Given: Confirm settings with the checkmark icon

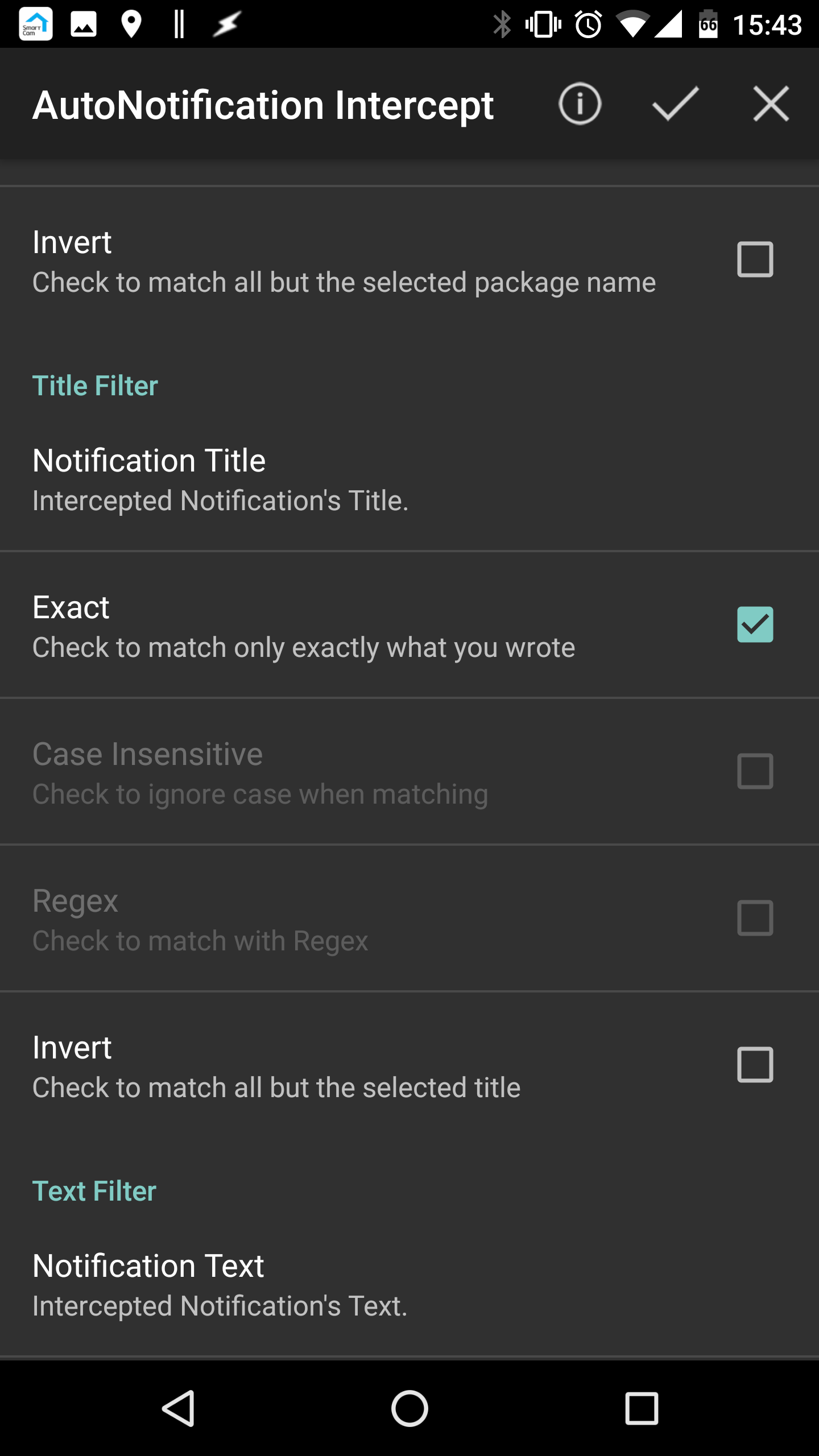Looking at the screenshot, I should click(x=675, y=104).
